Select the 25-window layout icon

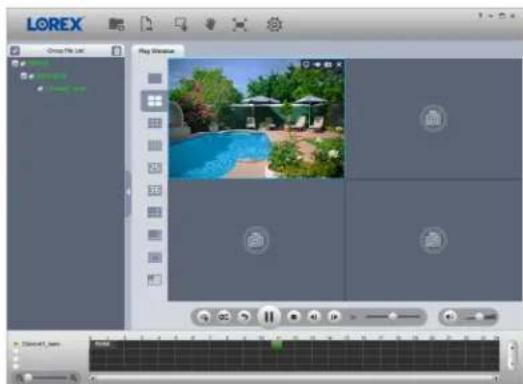[154, 168]
